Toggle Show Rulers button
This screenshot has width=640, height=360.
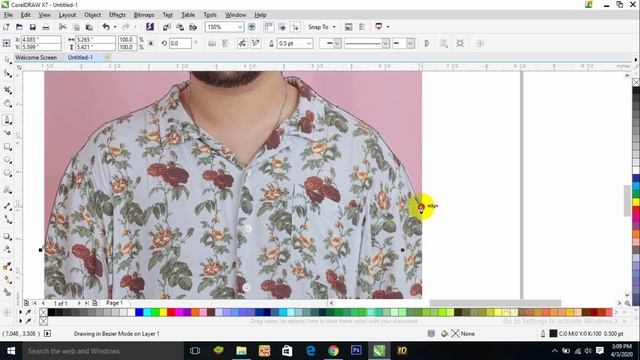269,27
